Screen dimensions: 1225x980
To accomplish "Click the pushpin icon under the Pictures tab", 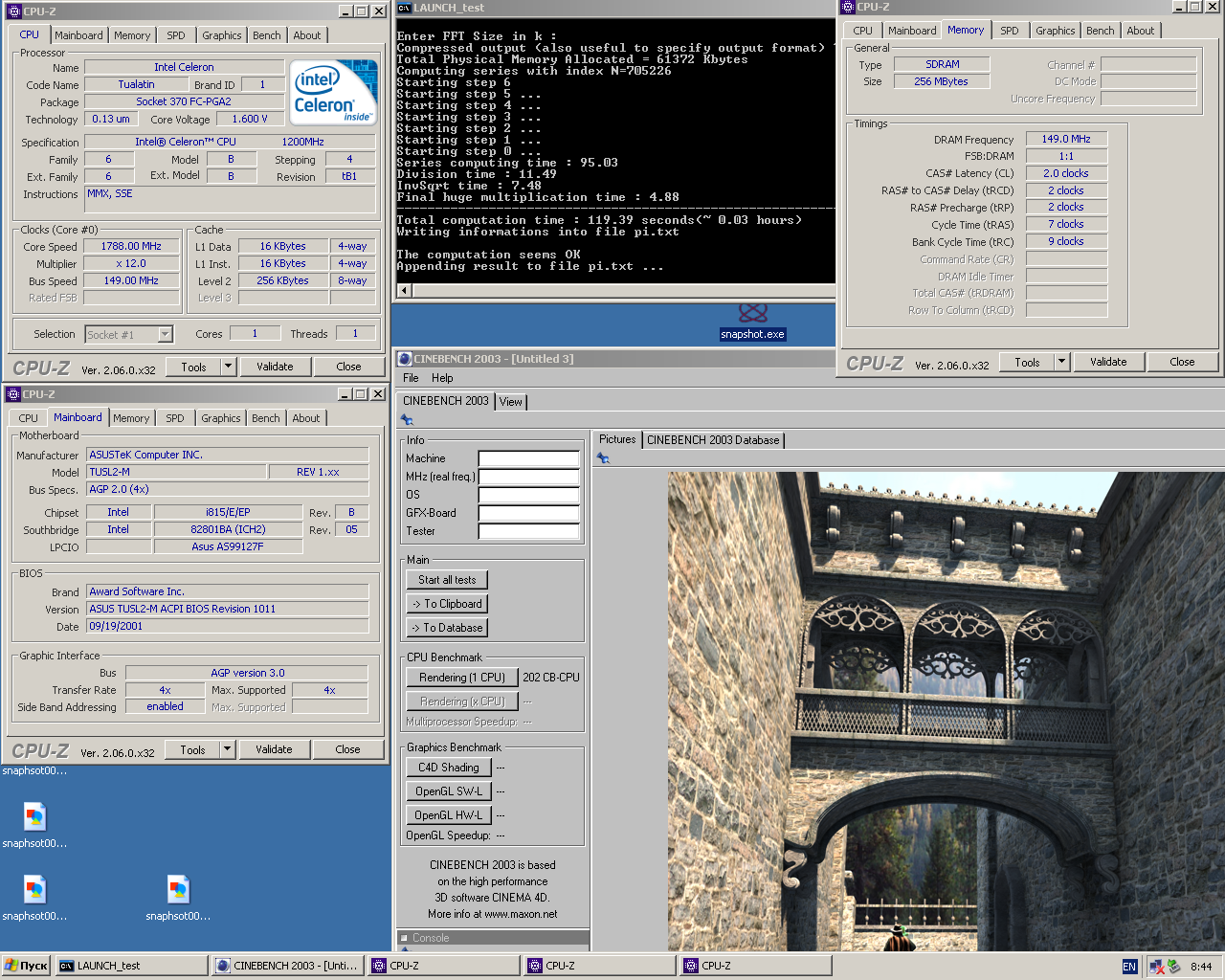I will click(602, 458).
